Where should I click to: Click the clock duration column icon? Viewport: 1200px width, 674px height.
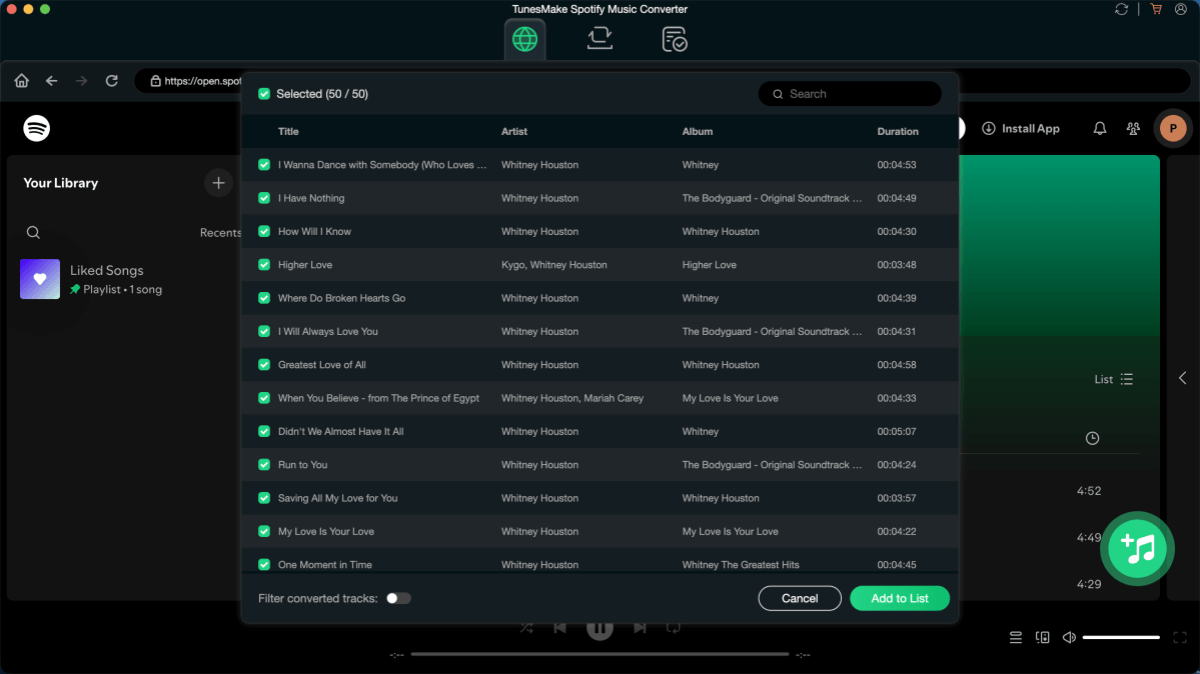[1092, 438]
